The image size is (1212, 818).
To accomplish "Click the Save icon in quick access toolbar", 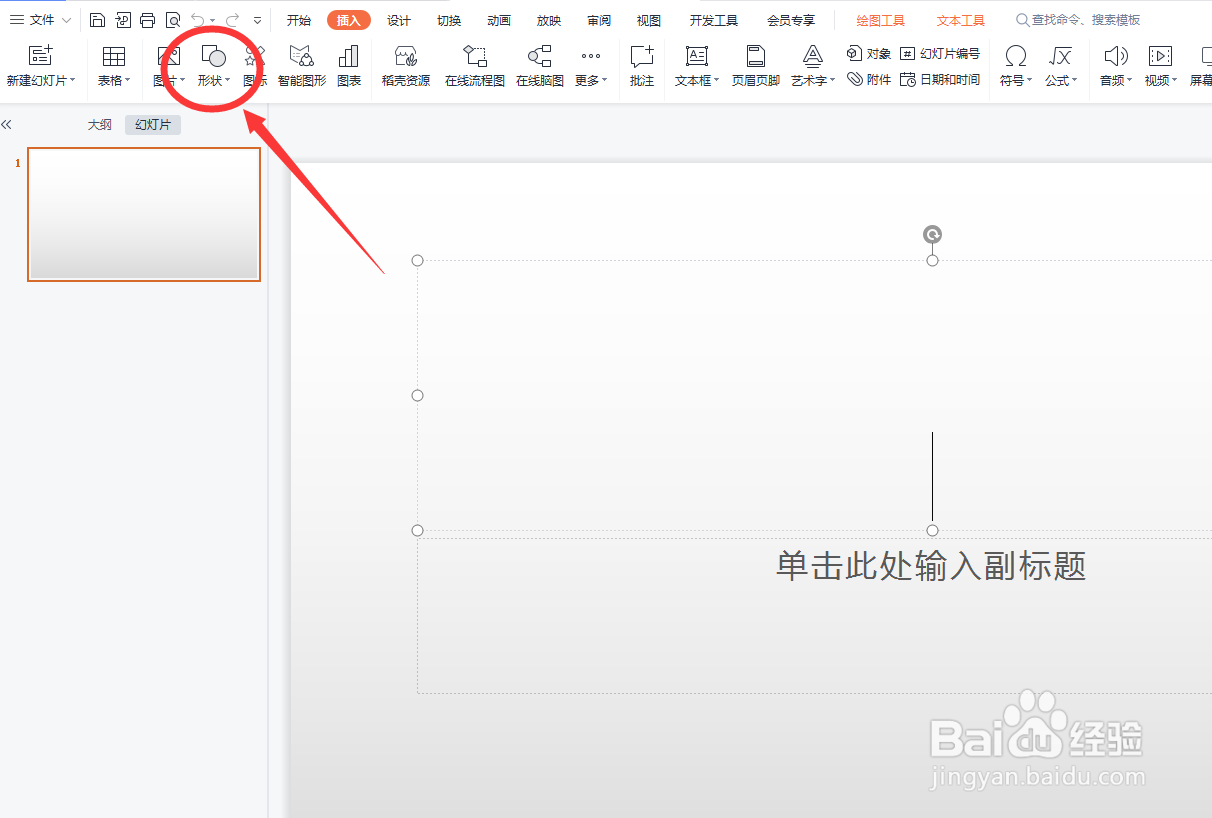I will pos(97,20).
